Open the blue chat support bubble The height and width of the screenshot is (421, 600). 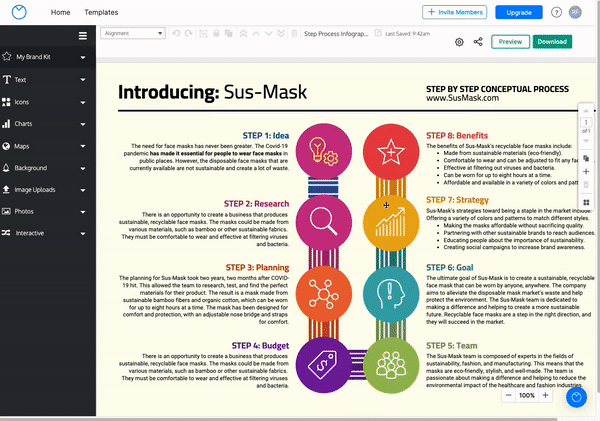point(576,397)
